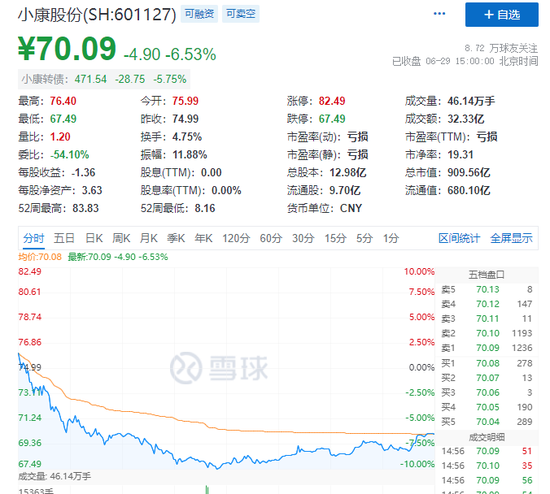Viewport: 550px width, 494px height.
Task: Click the 52周最高 value 83.83
Action: pos(86,208)
